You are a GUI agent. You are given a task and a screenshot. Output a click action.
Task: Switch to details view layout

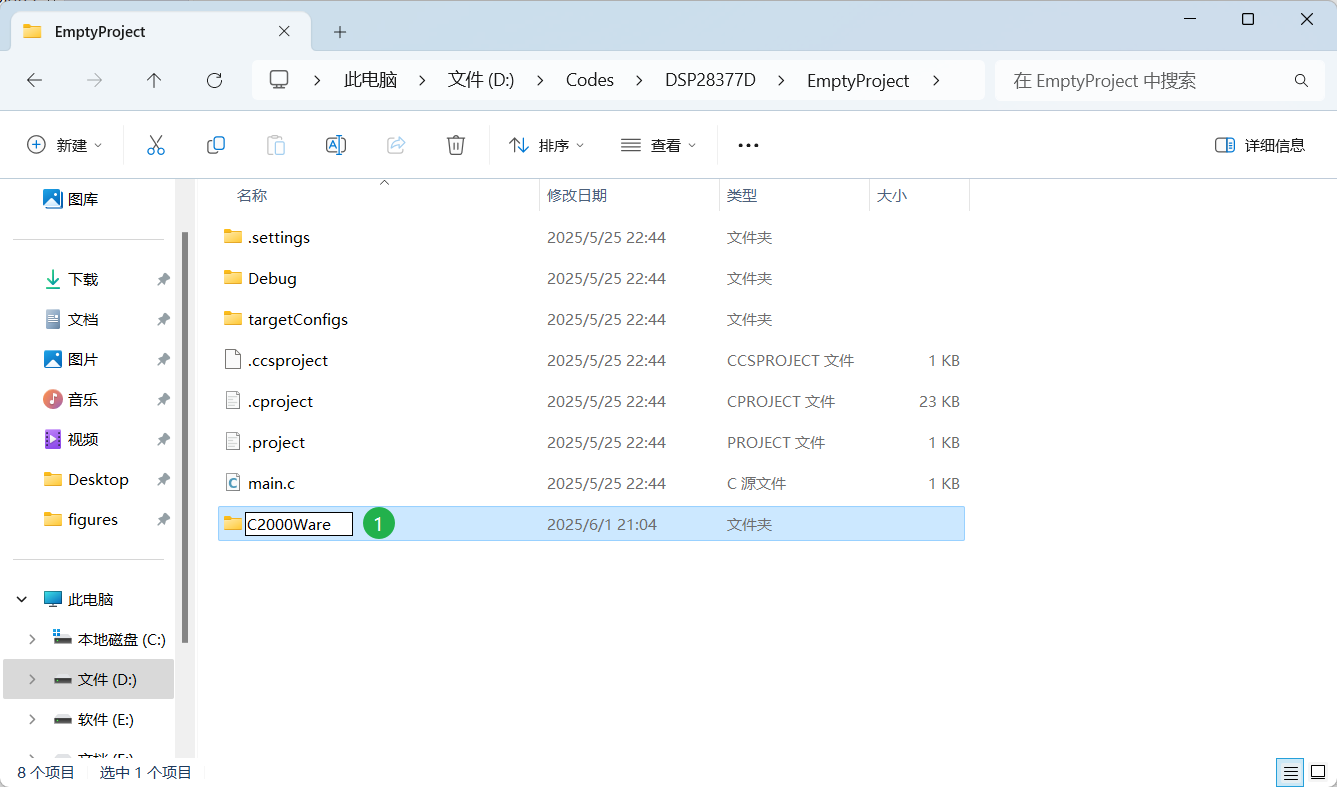(1290, 772)
